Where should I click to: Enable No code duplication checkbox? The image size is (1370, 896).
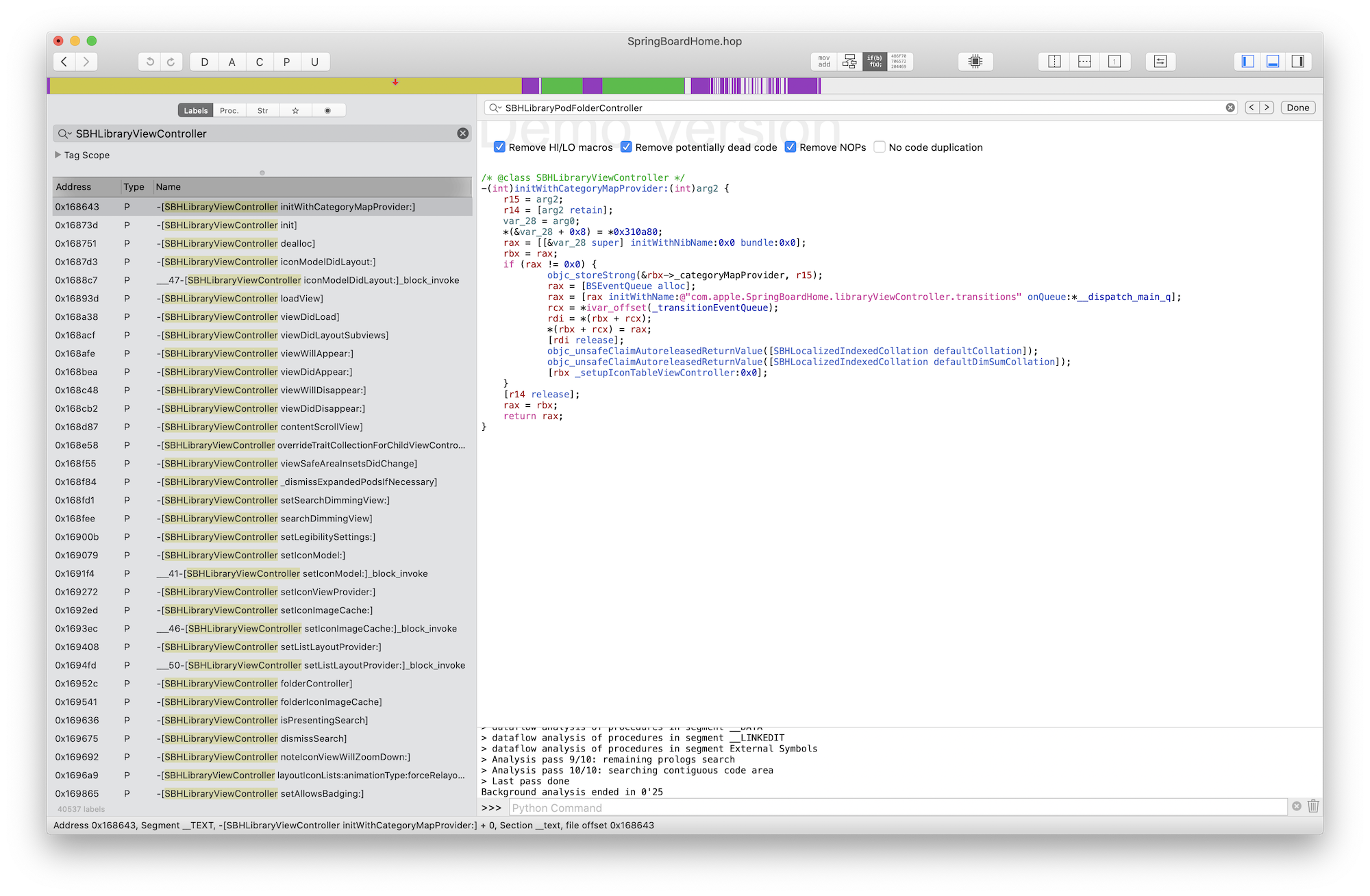point(880,147)
